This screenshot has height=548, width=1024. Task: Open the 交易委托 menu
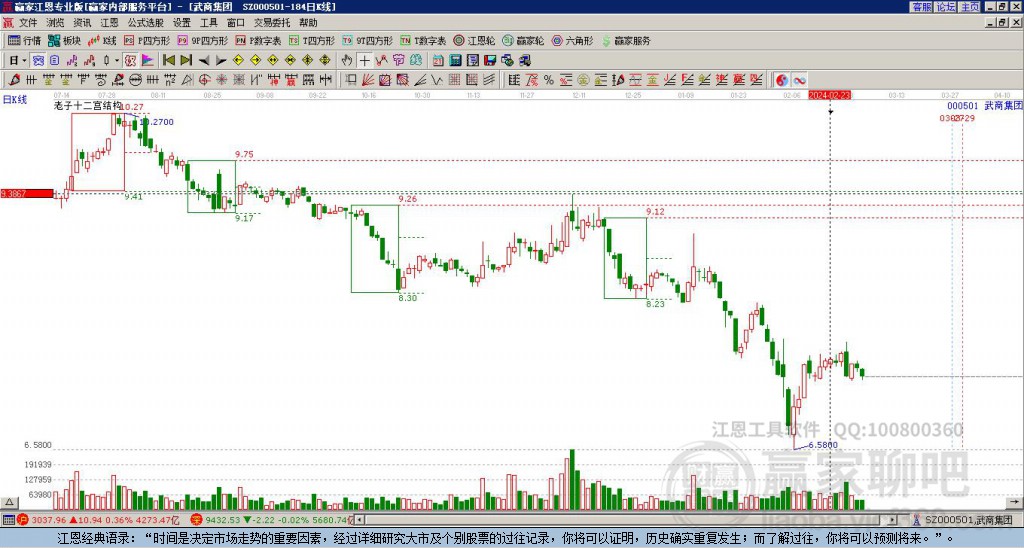272,23
